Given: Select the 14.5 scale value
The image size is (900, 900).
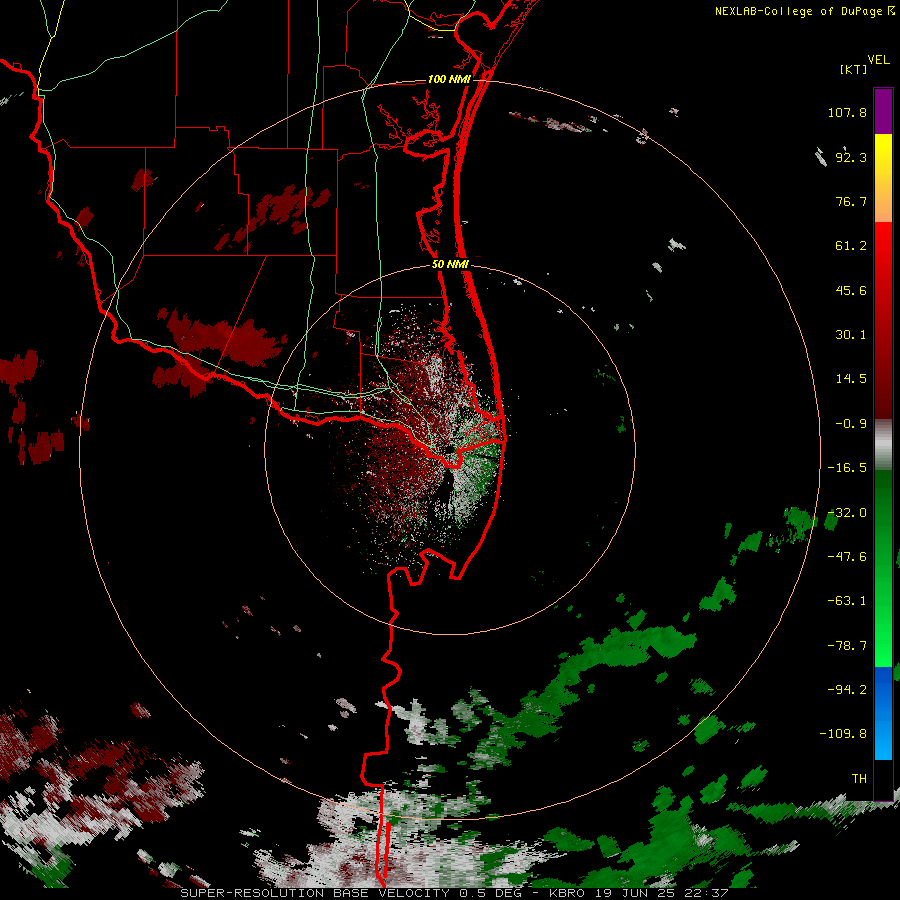Looking at the screenshot, I should coord(851,379).
